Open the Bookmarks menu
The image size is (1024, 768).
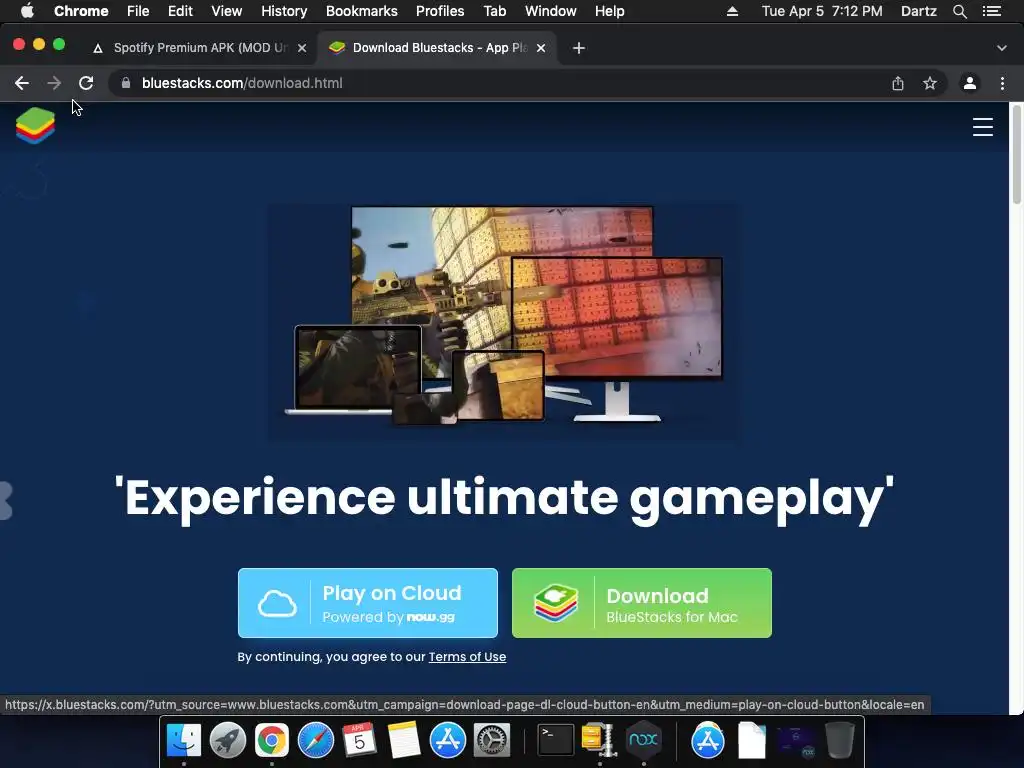[x=361, y=11]
